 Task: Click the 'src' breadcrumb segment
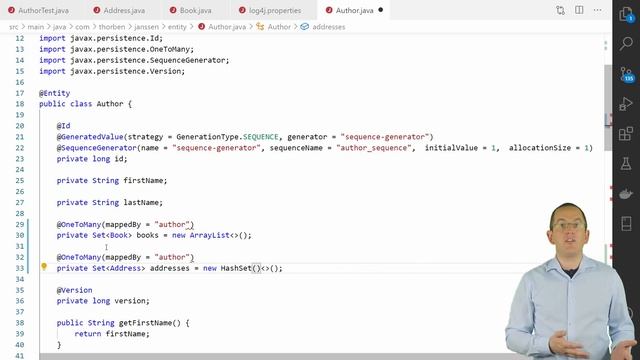click(x=13, y=27)
